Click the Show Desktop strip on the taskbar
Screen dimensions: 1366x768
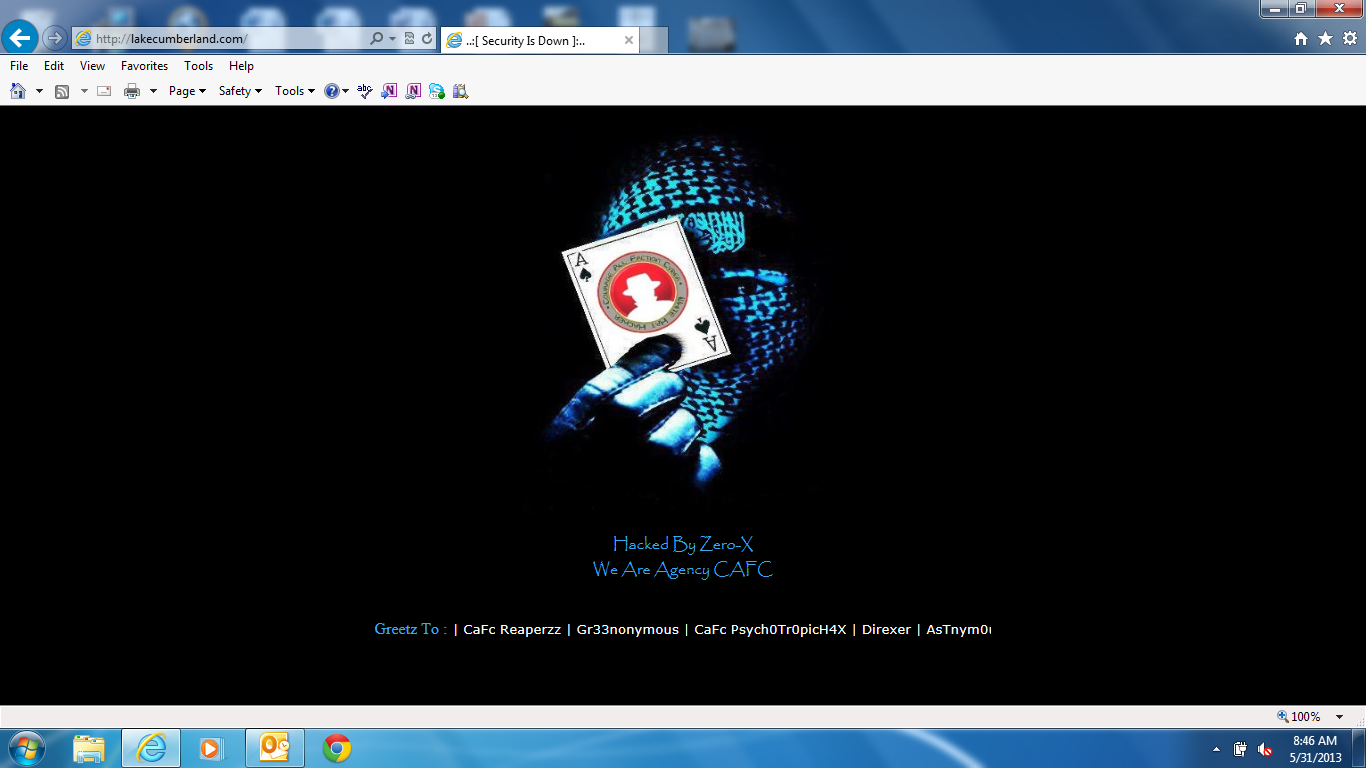(1359, 749)
